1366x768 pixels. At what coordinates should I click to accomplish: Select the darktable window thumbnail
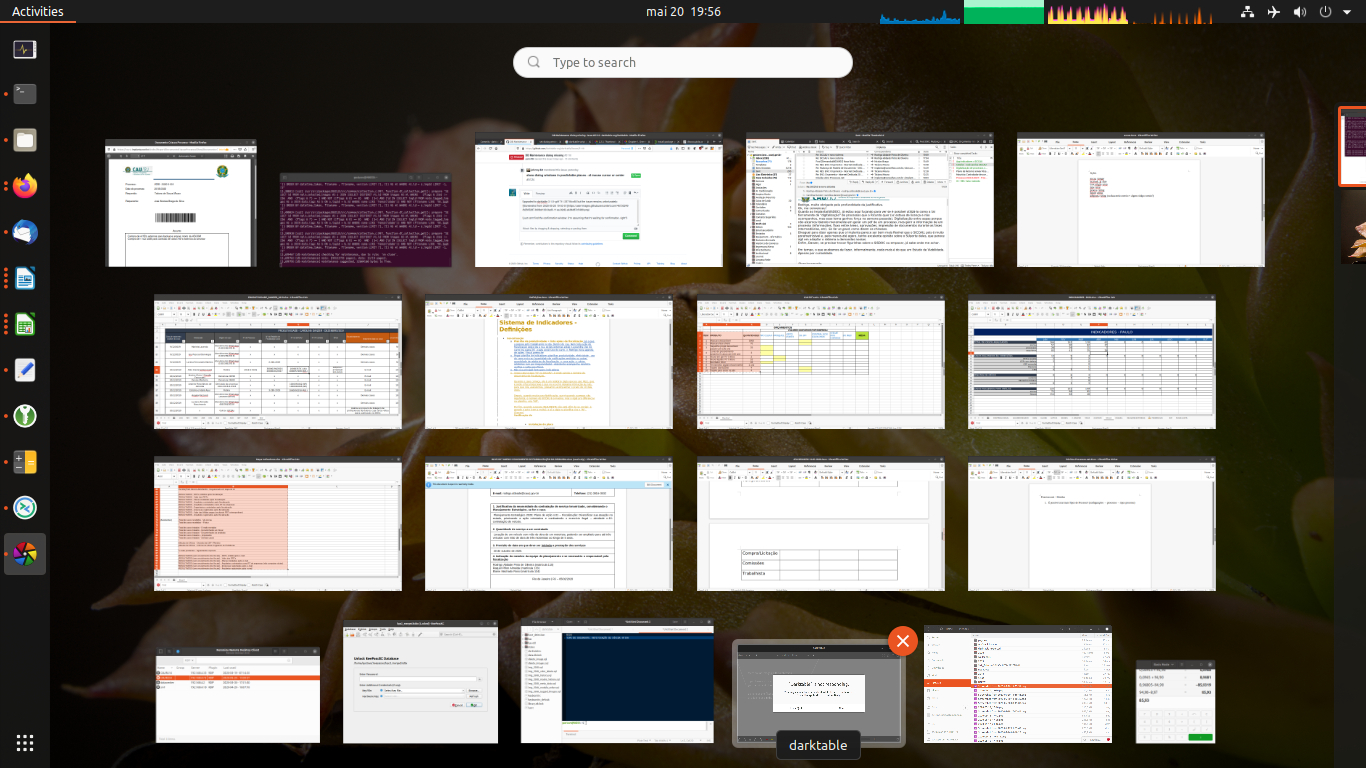pos(818,692)
